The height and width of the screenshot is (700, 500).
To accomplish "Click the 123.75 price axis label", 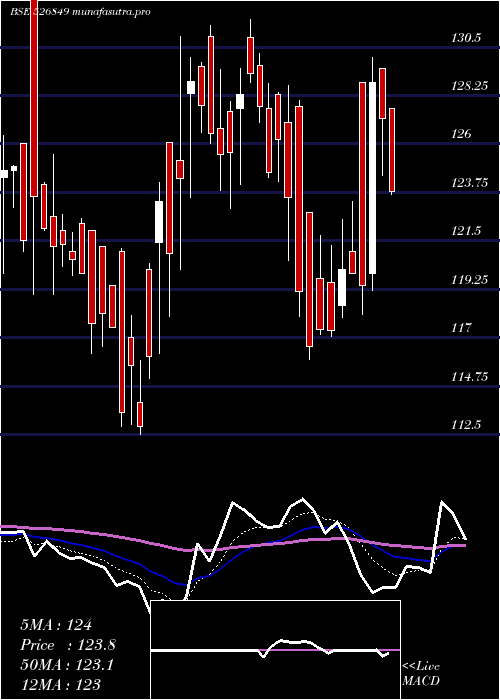I will coord(470,182).
